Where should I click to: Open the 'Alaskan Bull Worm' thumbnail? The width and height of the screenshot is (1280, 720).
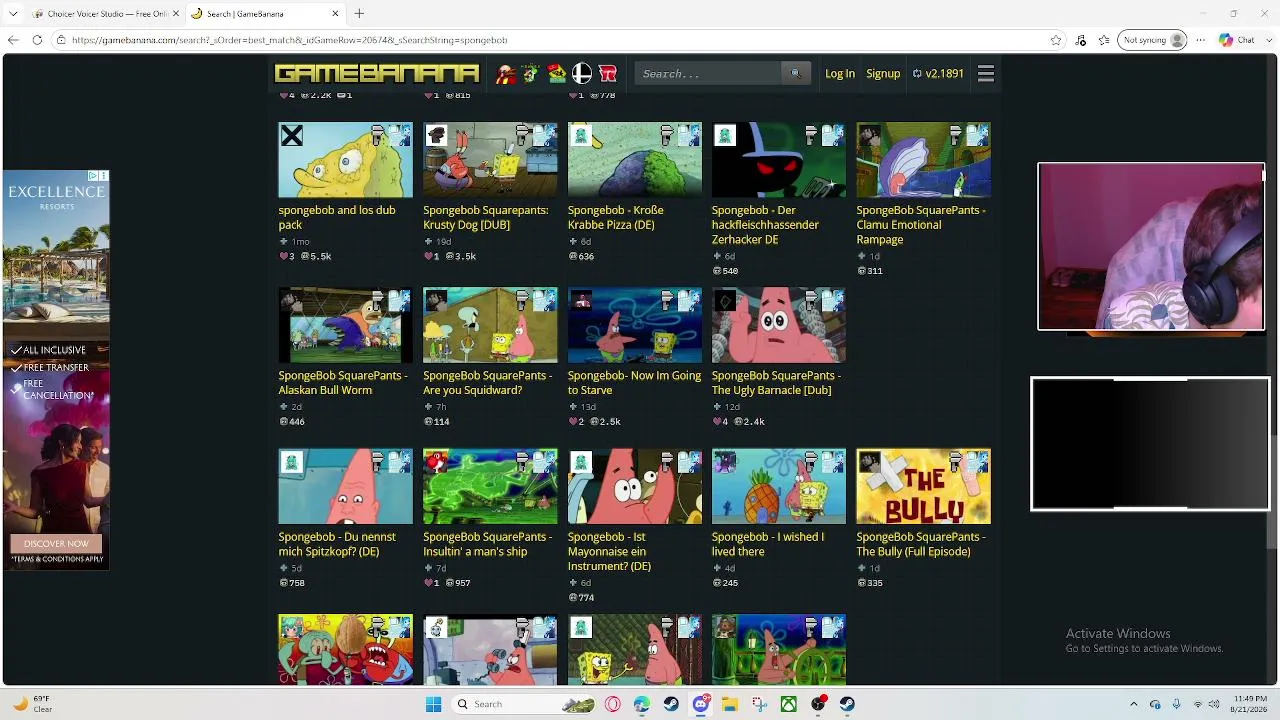tap(345, 325)
